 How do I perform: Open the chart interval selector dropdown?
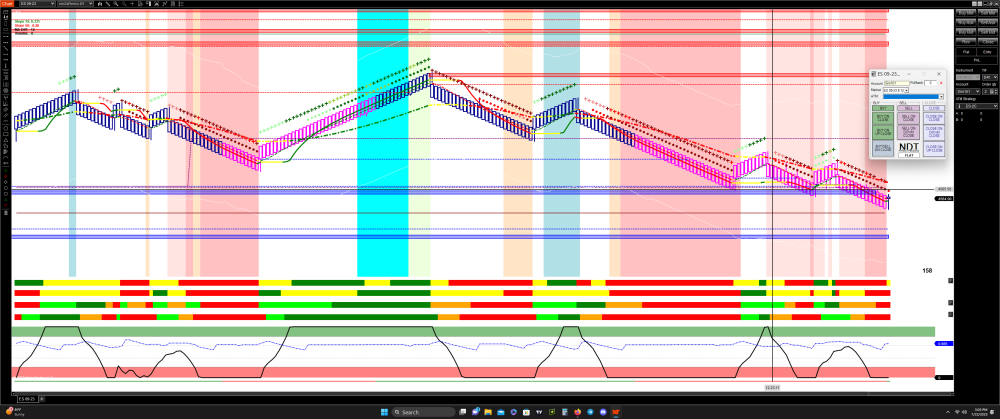click(75, 3)
